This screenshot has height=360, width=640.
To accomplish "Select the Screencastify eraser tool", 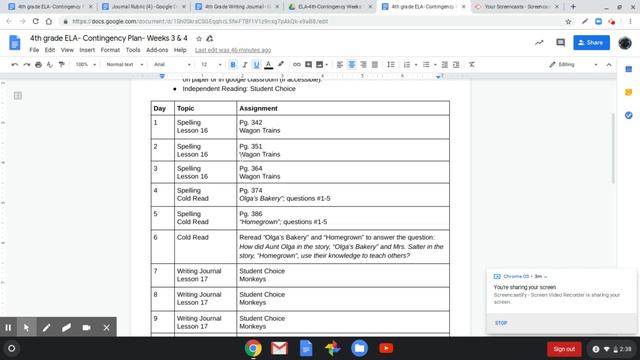I will coord(67,327).
